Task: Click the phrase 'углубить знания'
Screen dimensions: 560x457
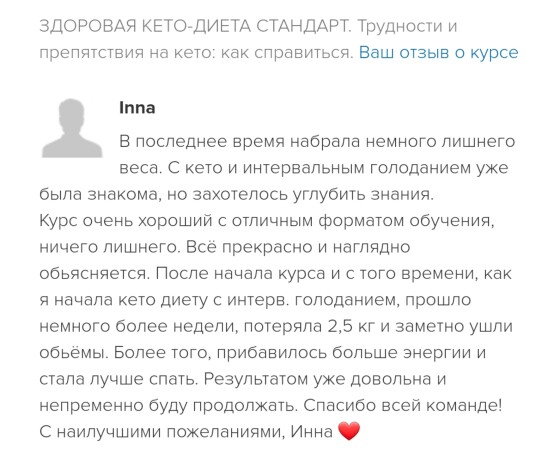Action: [x=363, y=194]
